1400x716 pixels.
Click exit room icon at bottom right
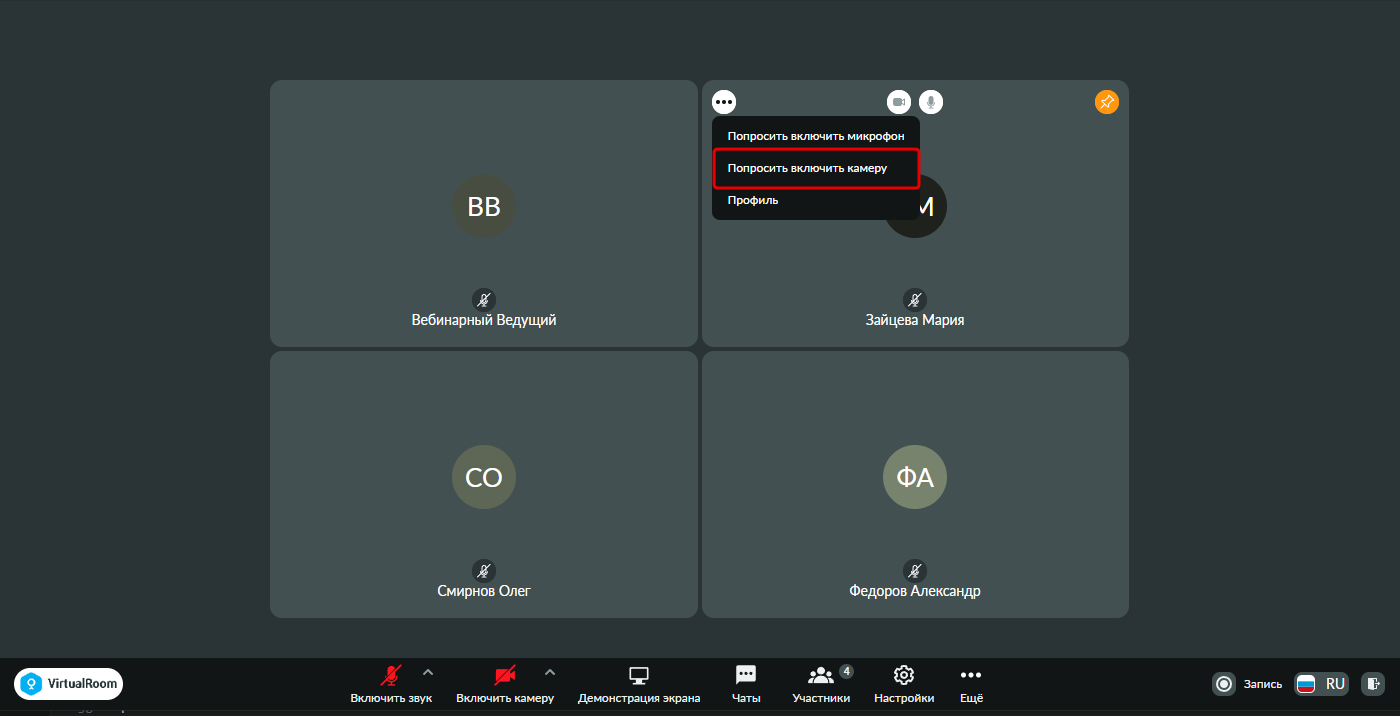coord(1374,684)
